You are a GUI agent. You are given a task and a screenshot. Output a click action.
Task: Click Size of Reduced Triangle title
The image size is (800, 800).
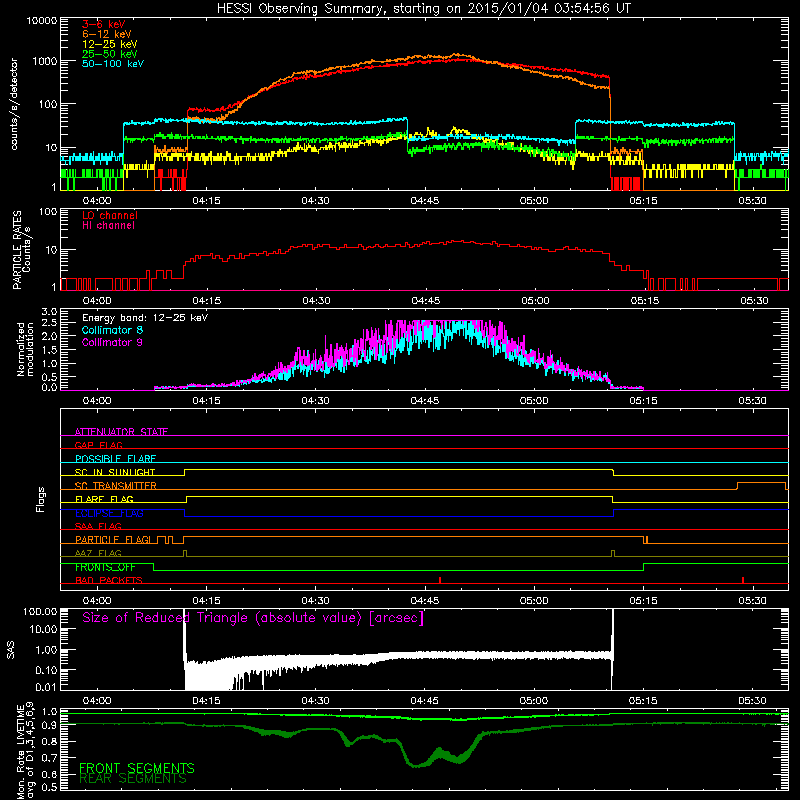coord(253,618)
